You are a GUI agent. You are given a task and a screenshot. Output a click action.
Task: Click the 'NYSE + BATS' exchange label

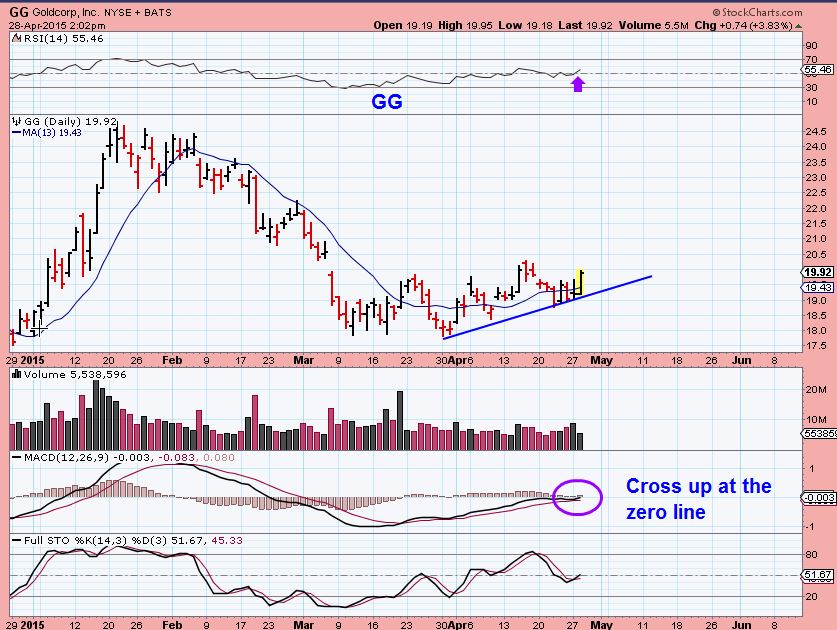tap(138, 12)
